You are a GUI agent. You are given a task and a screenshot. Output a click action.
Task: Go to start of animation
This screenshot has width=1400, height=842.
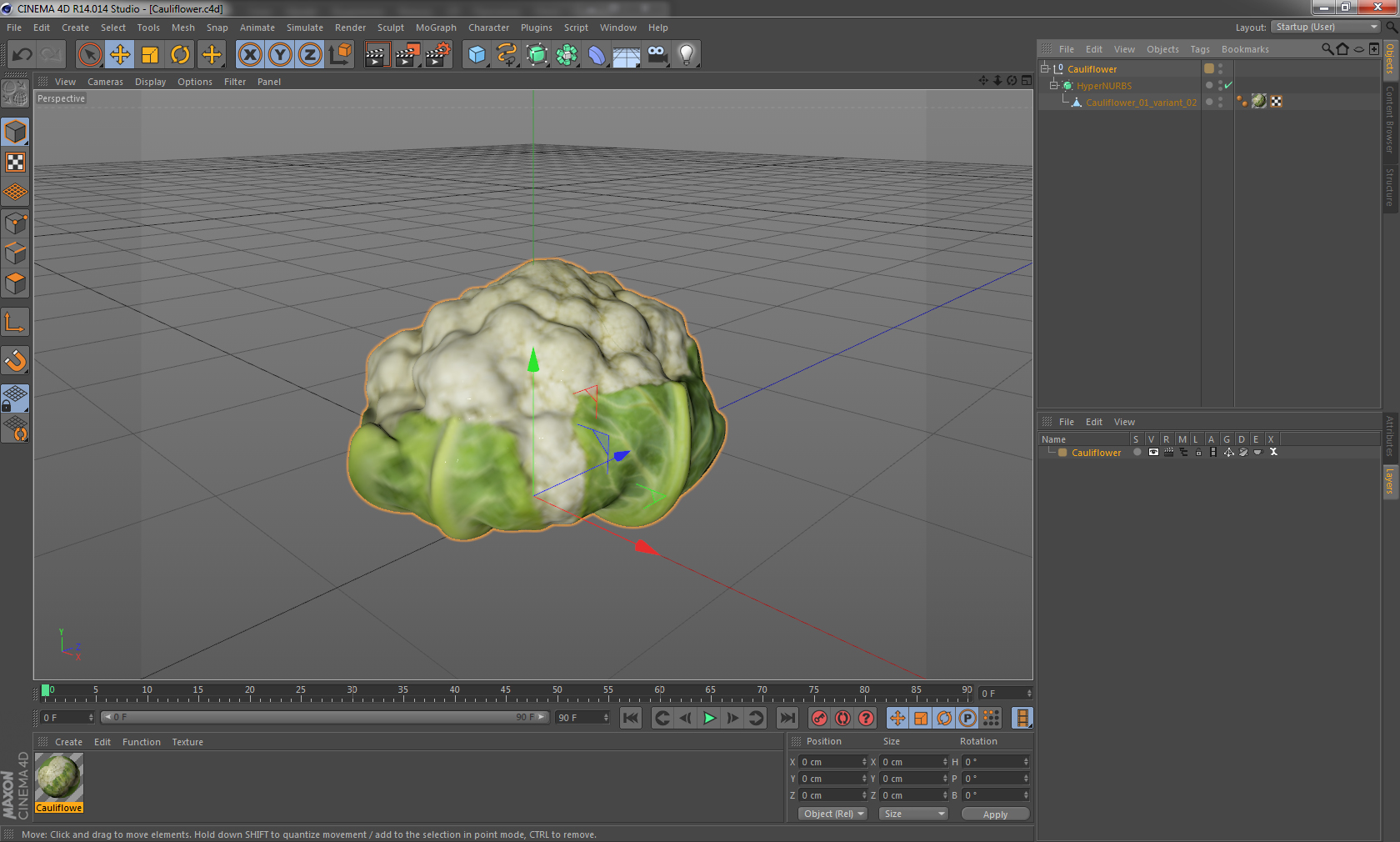631,718
